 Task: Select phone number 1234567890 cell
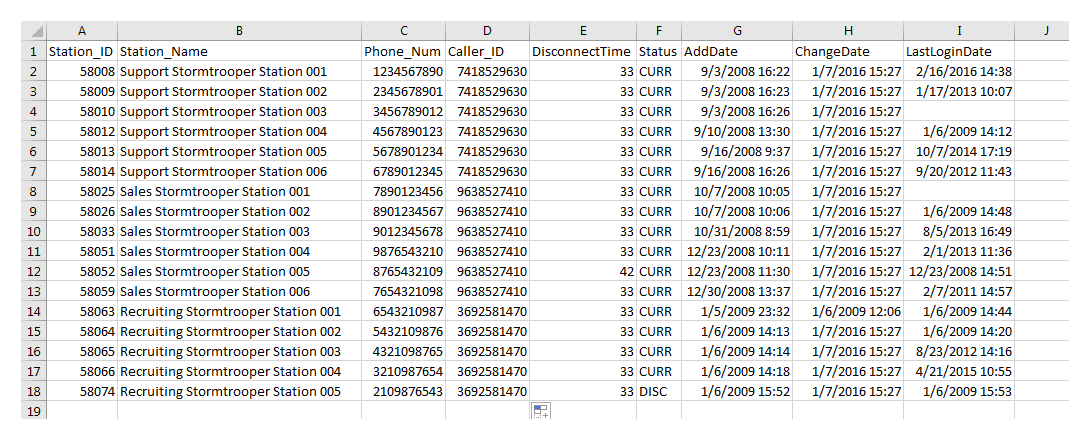click(x=403, y=71)
